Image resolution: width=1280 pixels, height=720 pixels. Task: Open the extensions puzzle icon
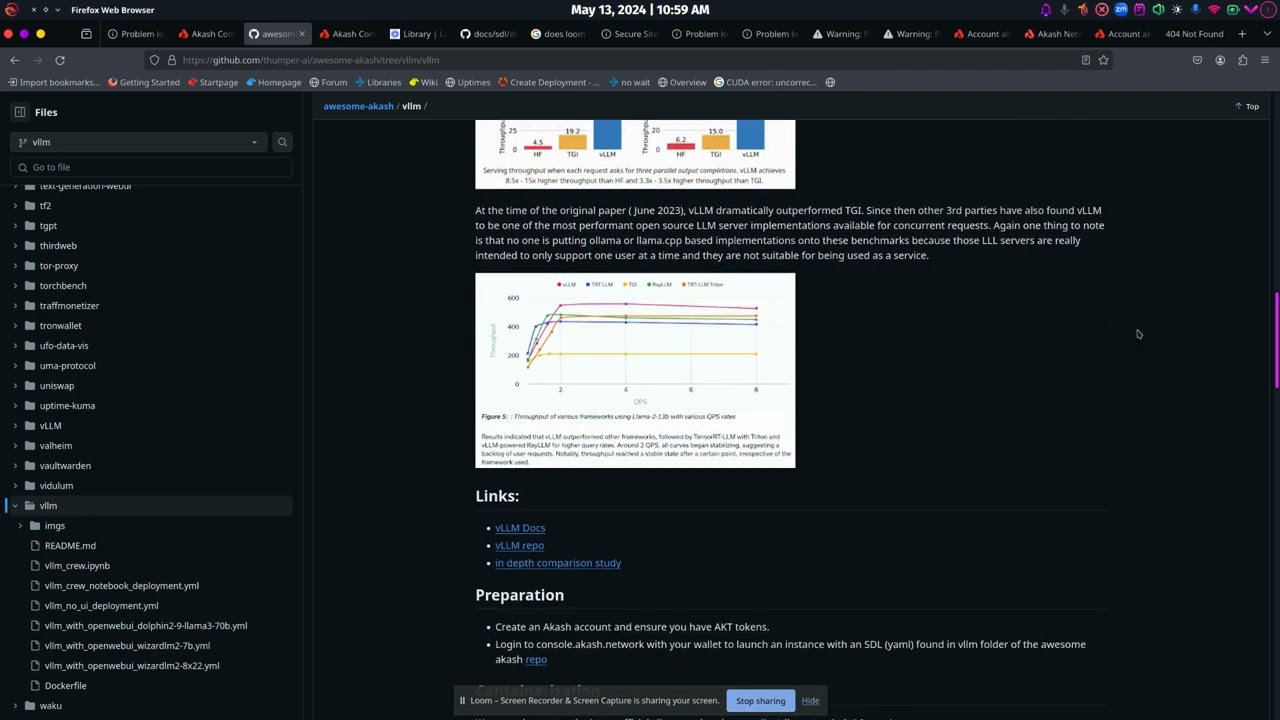pos(1242,60)
